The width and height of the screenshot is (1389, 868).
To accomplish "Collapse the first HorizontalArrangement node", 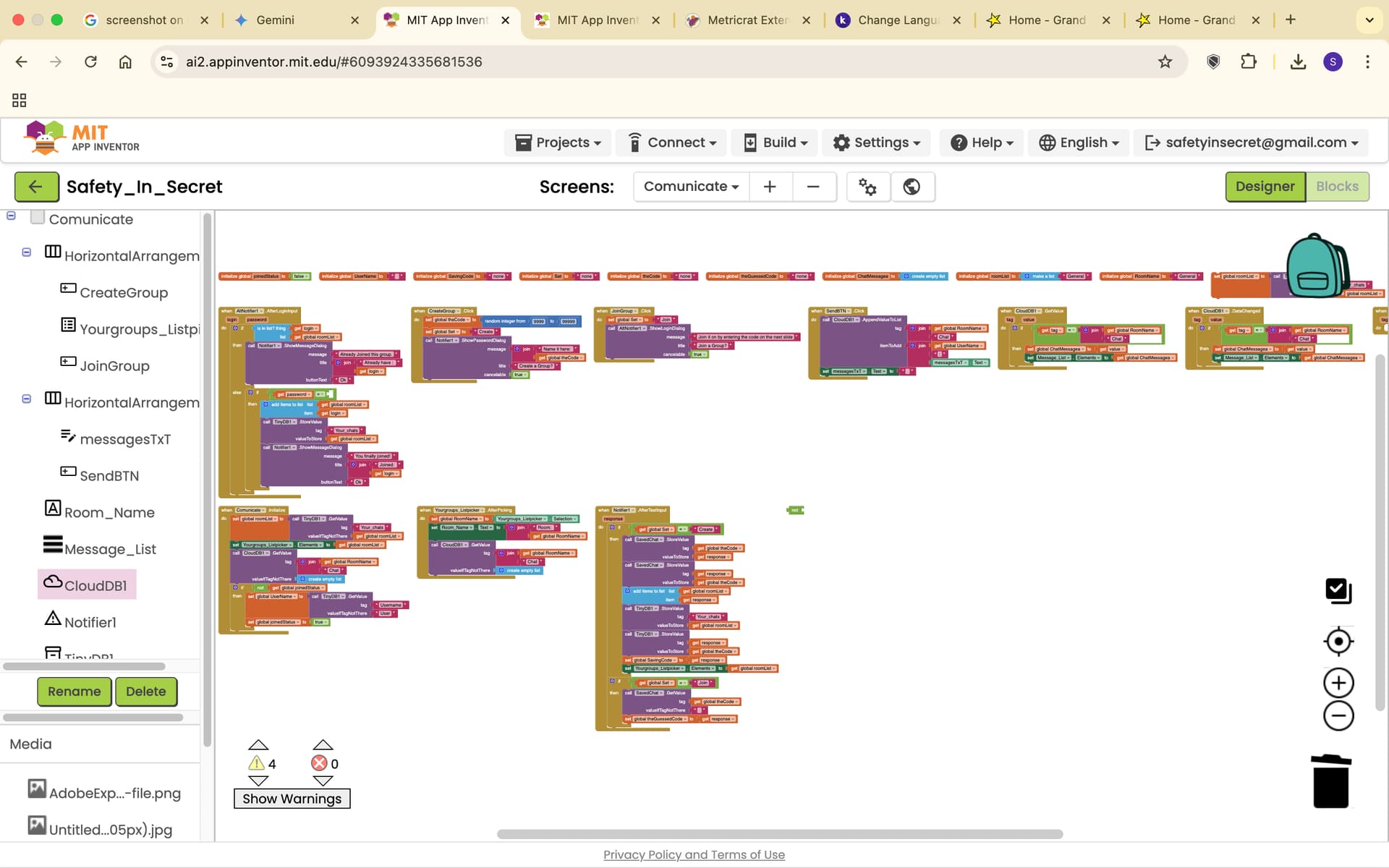I will pos(27,252).
